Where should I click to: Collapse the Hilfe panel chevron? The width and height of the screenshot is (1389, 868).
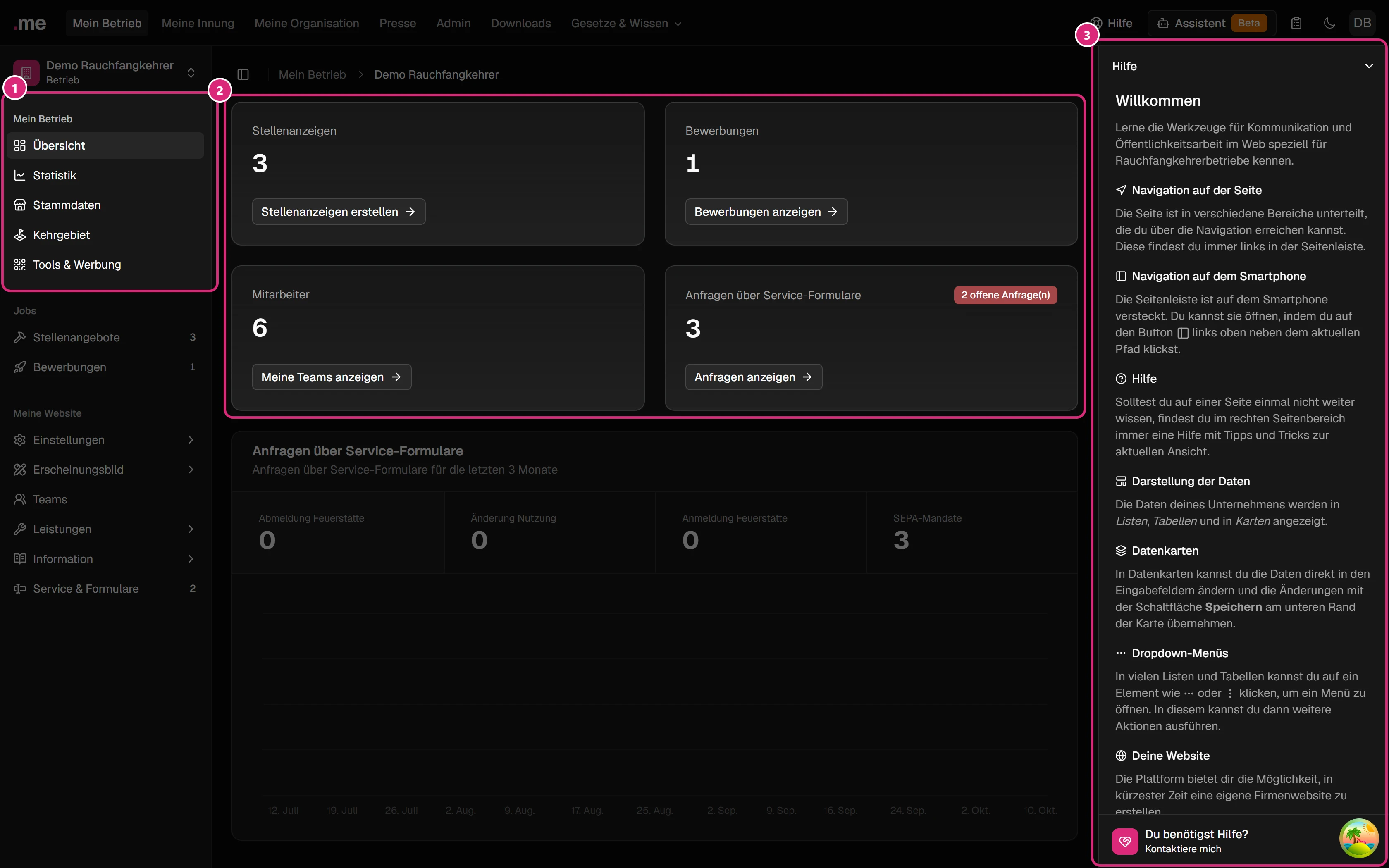[1369, 67]
